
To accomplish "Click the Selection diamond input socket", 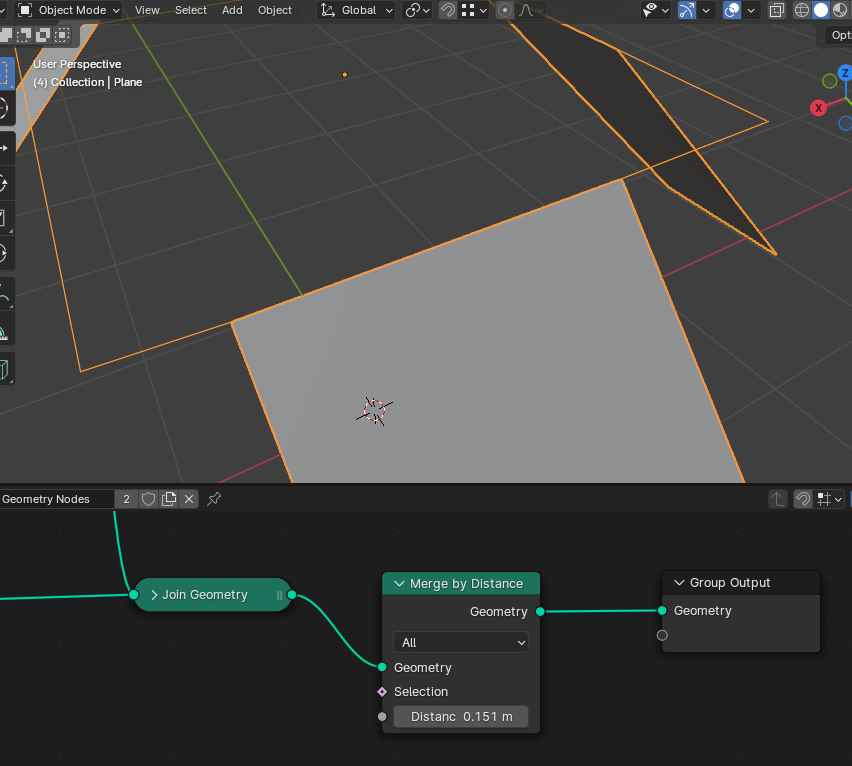I will coord(382,692).
